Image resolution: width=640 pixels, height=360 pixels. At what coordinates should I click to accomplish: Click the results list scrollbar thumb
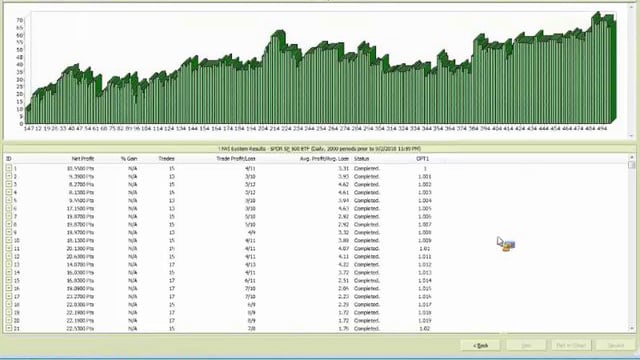click(x=632, y=164)
